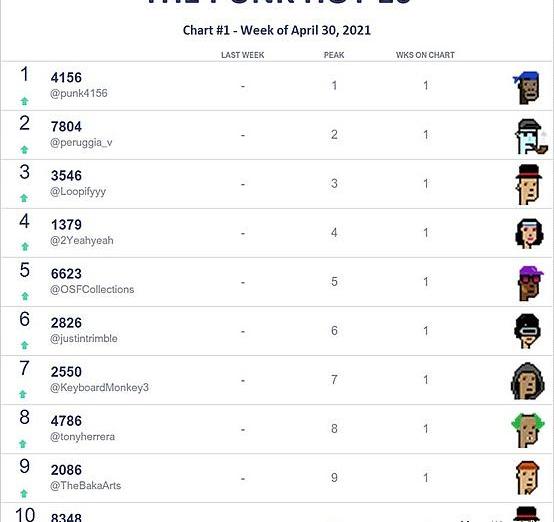554x522 pixels.
Task: Select the VR headset punk 2826 avatar
Action: tap(528, 331)
